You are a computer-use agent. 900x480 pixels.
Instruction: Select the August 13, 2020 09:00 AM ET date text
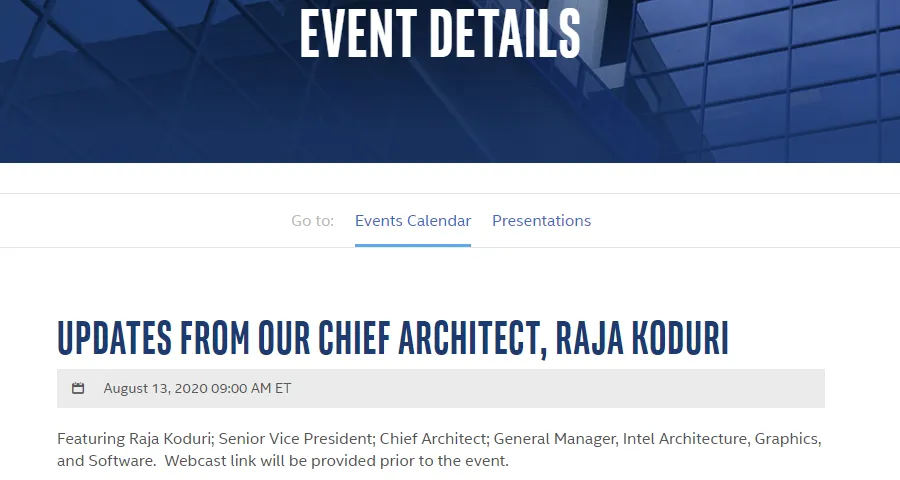coord(197,389)
